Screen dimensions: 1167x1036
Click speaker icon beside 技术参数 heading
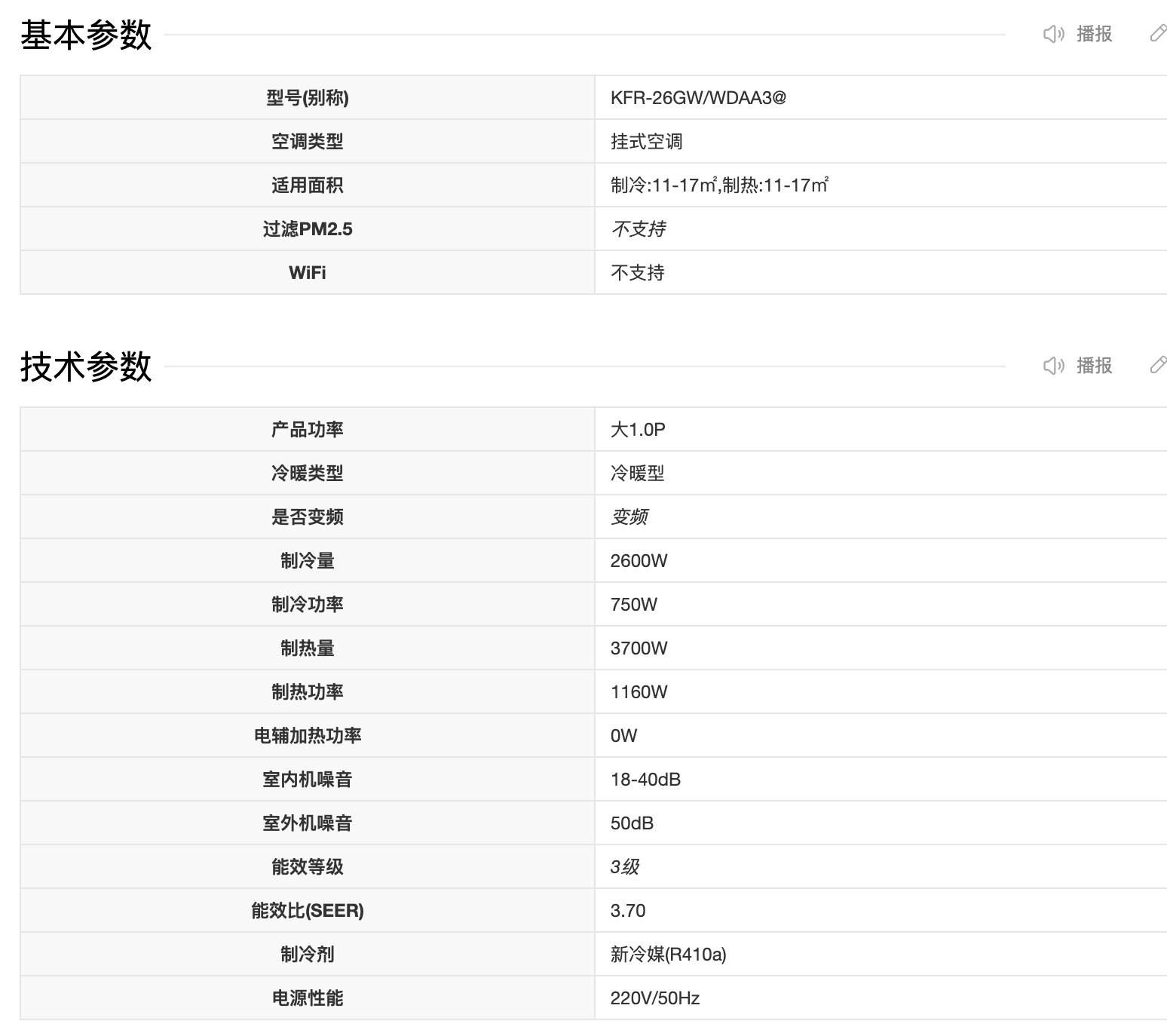1053,366
